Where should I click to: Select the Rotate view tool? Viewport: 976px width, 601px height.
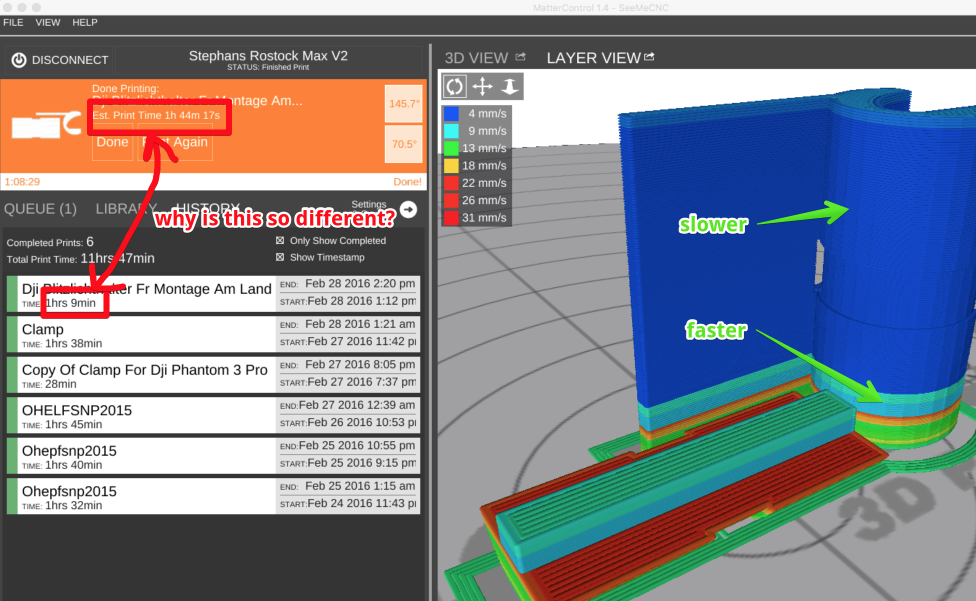(x=455, y=87)
